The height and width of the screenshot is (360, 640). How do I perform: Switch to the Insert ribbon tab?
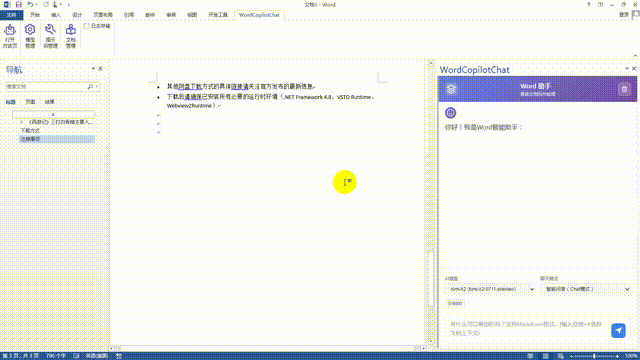tap(56, 15)
